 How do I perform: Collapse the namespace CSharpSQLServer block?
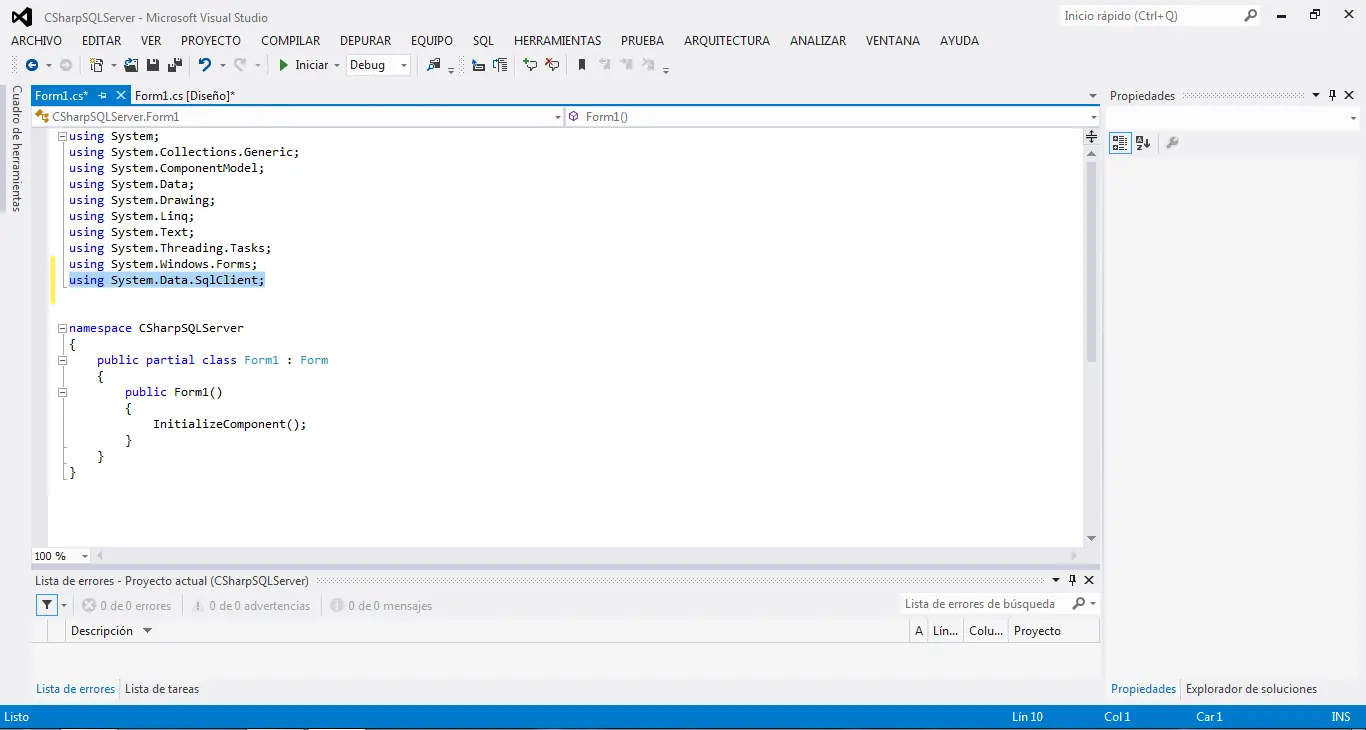click(x=62, y=328)
